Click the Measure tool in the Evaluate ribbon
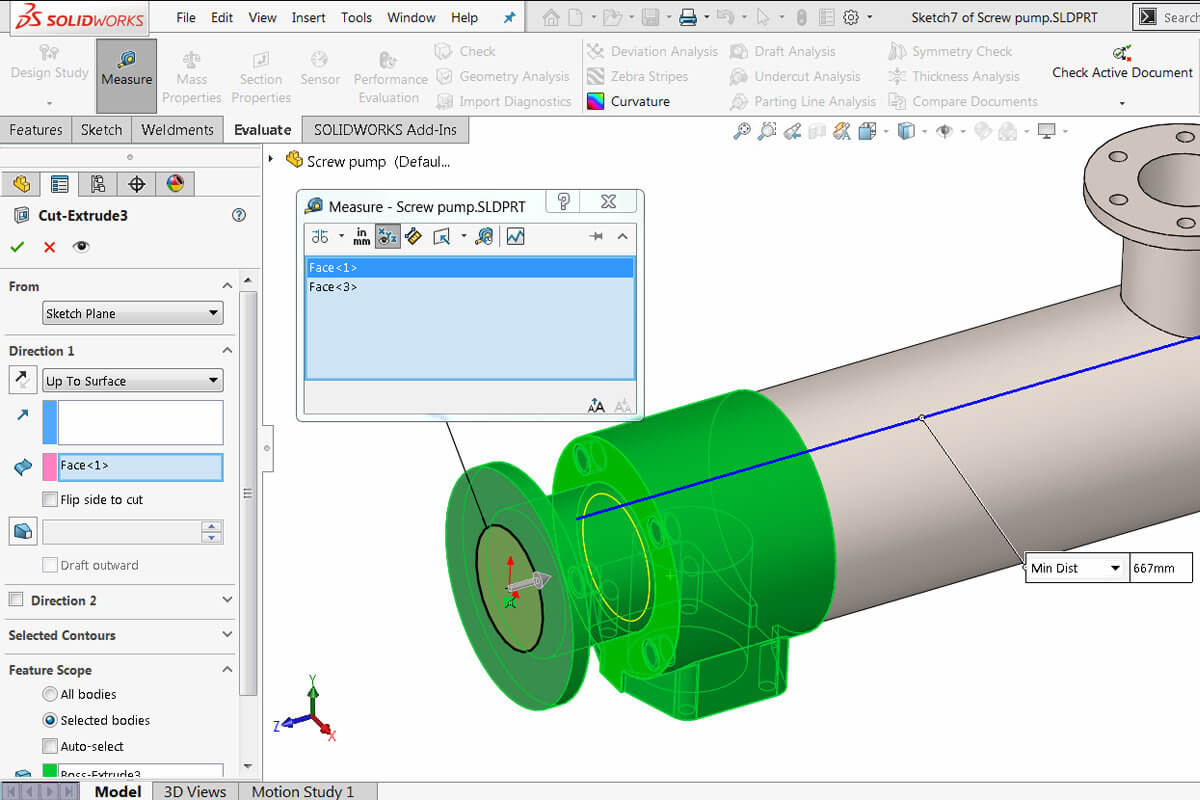The image size is (1200, 800). pos(127,76)
